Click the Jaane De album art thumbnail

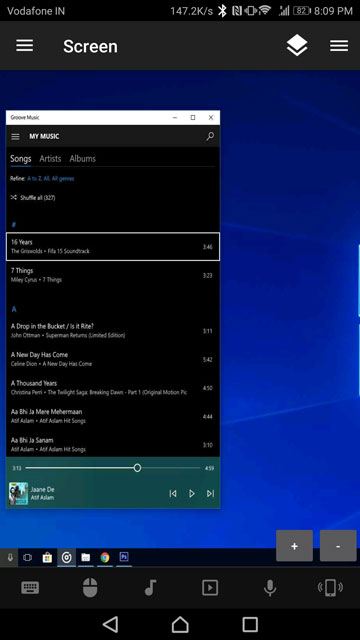coord(18,493)
